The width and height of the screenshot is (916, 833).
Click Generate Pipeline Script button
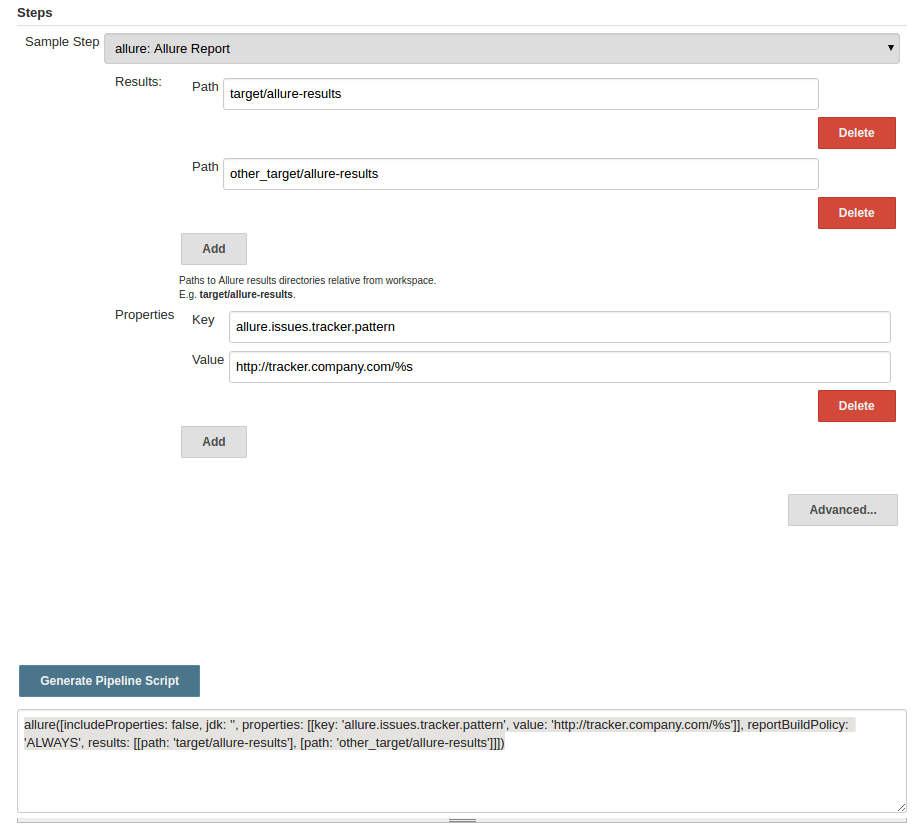click(x=109, y=681)
